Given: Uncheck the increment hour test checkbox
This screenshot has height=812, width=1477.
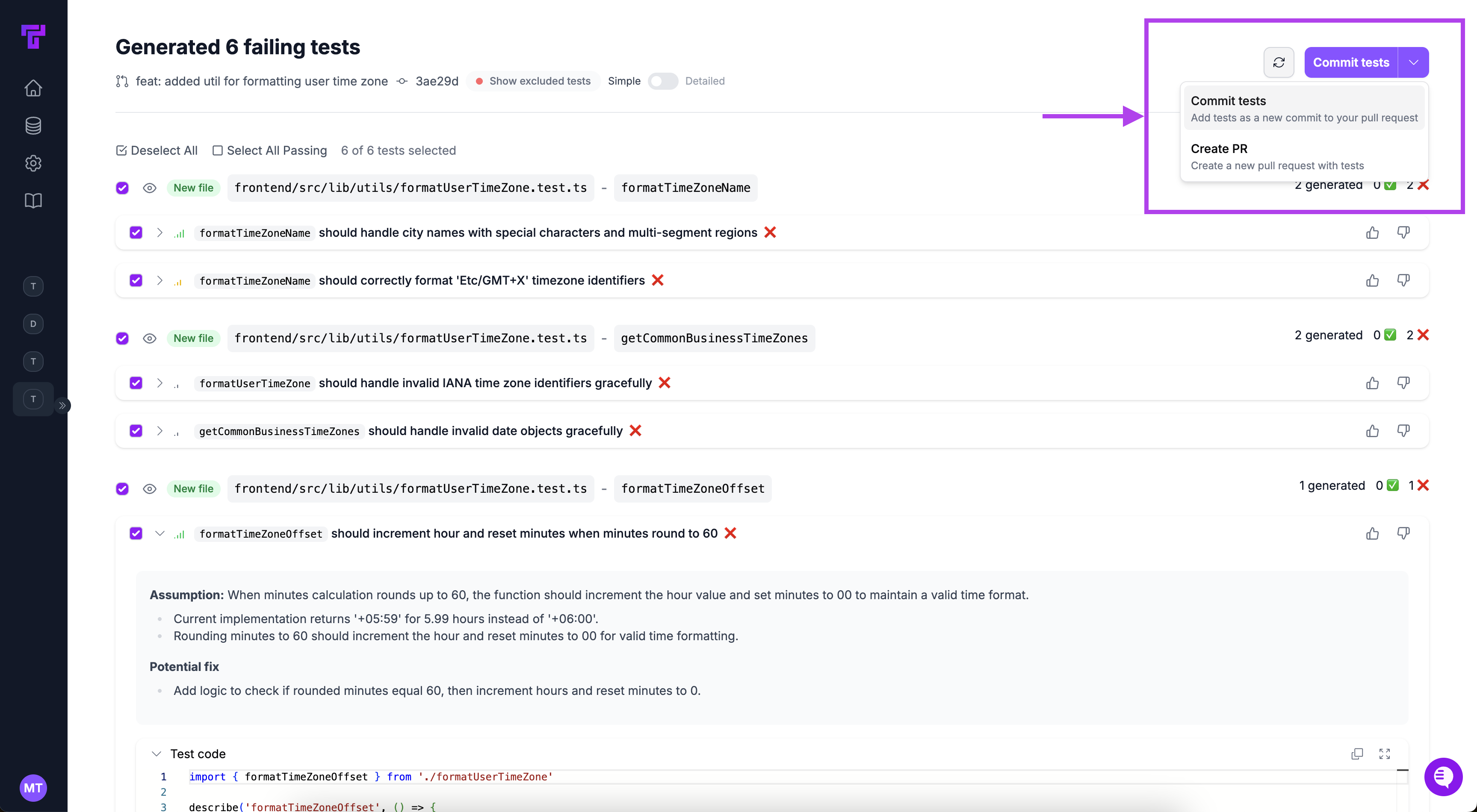Looking at the screenshot, I should [136, 533].
